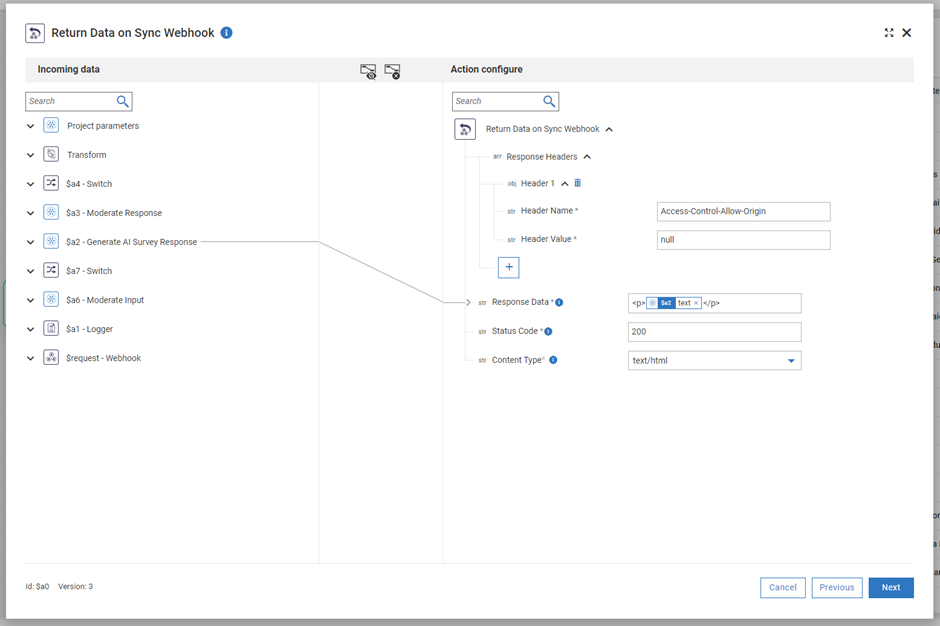Screen dimensions: 940x626
Task: Click the $a6 Moderate Input node icon
Action: (x=51, y=299)
